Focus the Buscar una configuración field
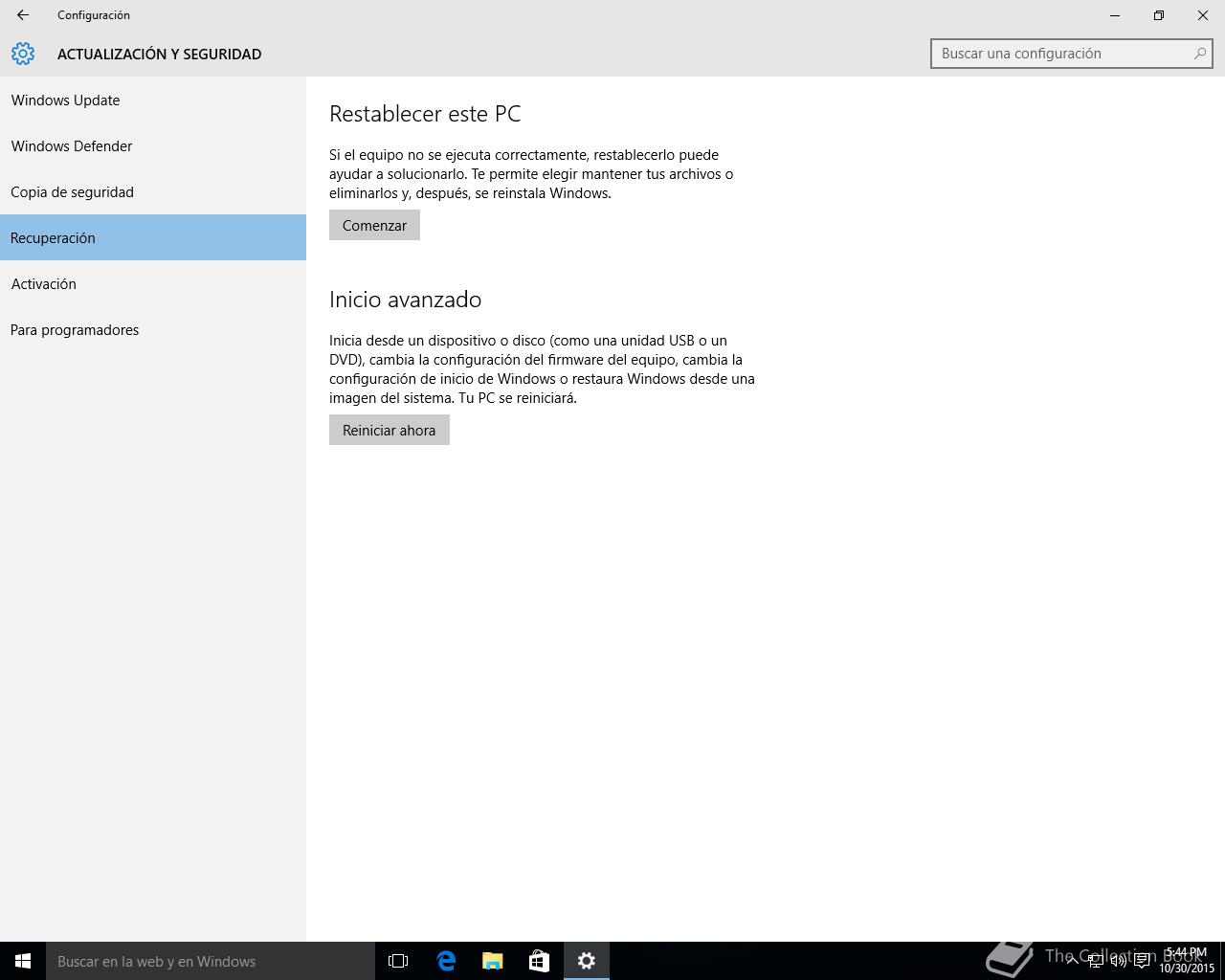1225x980 pixels. (1071, 54)
